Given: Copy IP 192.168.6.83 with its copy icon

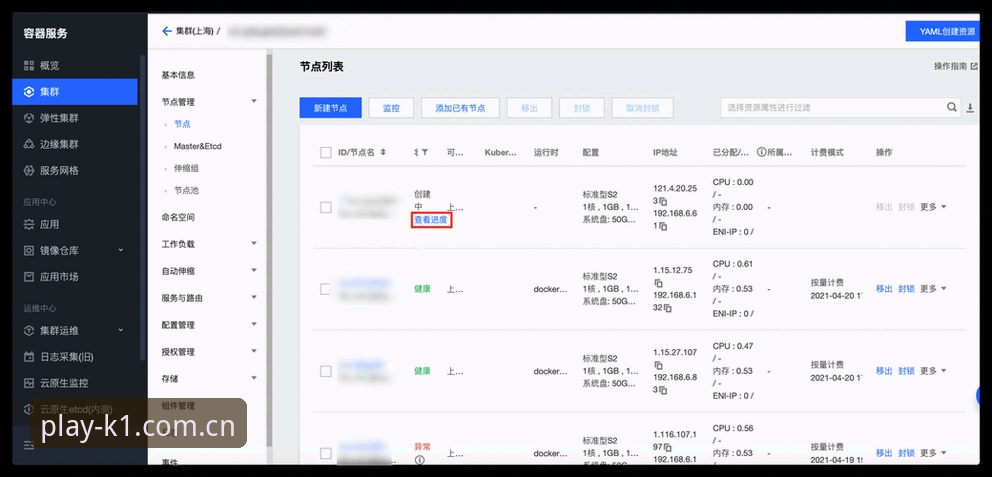Looking at the screenshot, I should pos(663,390).
